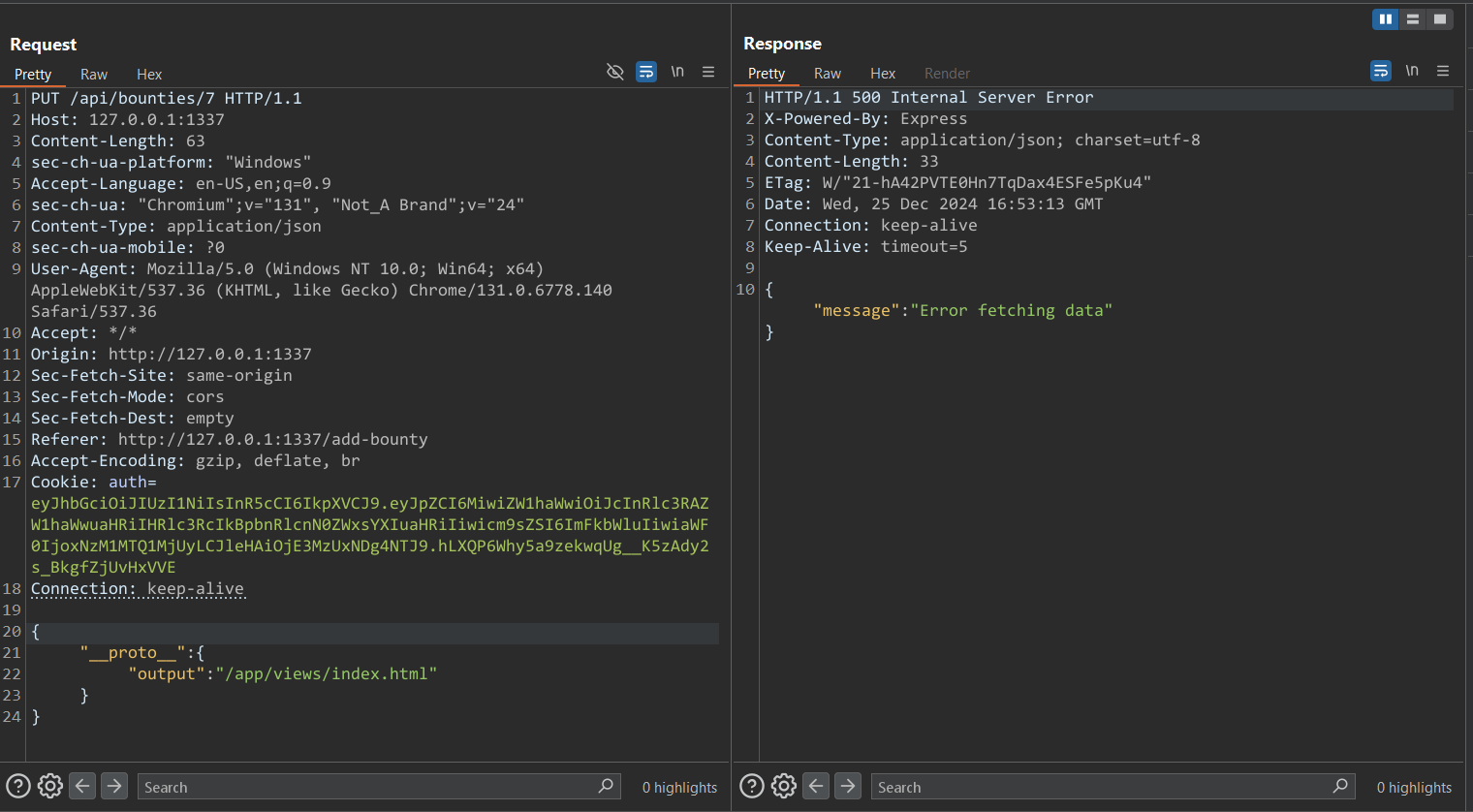Toggle non-printable characters in Request panel
1473x812 pixels.
tap(677, 72)
